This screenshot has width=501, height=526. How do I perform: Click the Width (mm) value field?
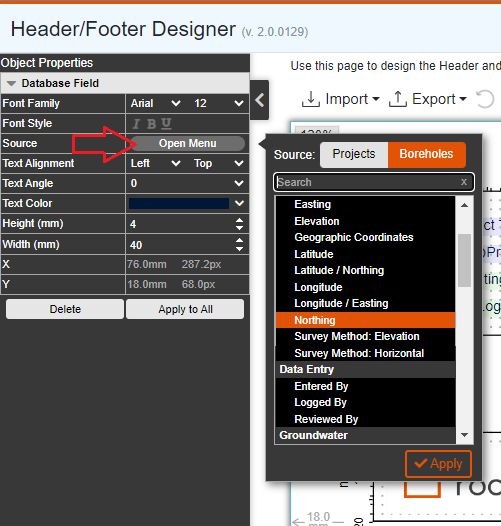181,245
